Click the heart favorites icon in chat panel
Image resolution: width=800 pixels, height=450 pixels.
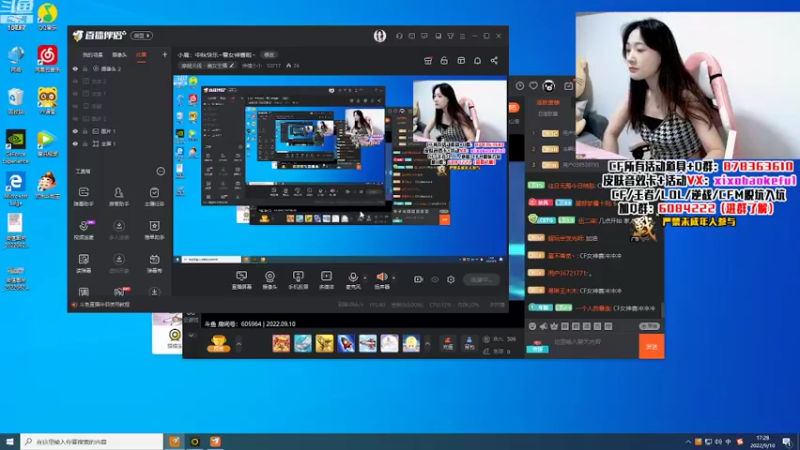[x=534, y=86]
